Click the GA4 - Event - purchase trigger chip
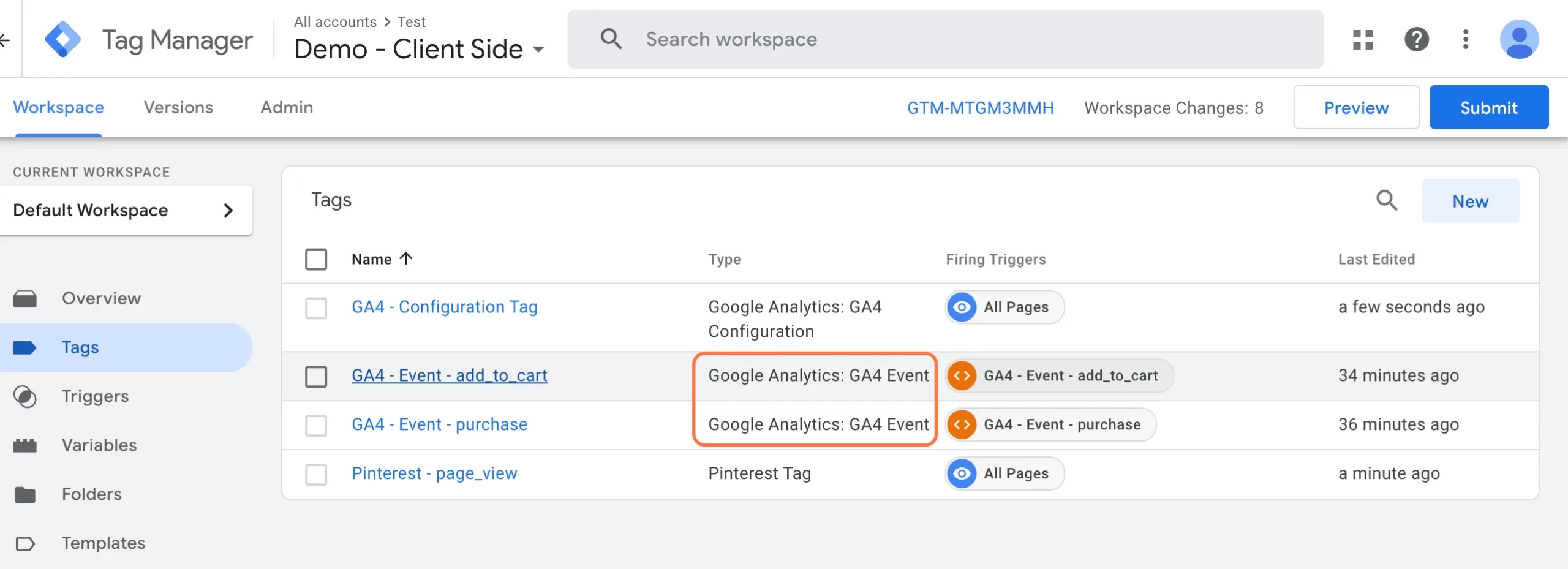This screenshot has height=569, width=1568. pos(1051,424)
